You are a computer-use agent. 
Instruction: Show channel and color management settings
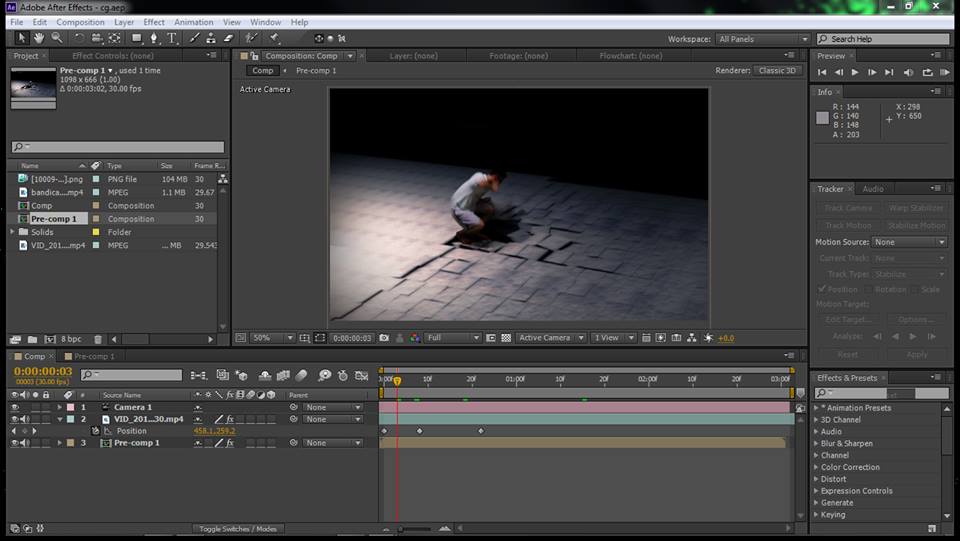(x=415, y=338)
